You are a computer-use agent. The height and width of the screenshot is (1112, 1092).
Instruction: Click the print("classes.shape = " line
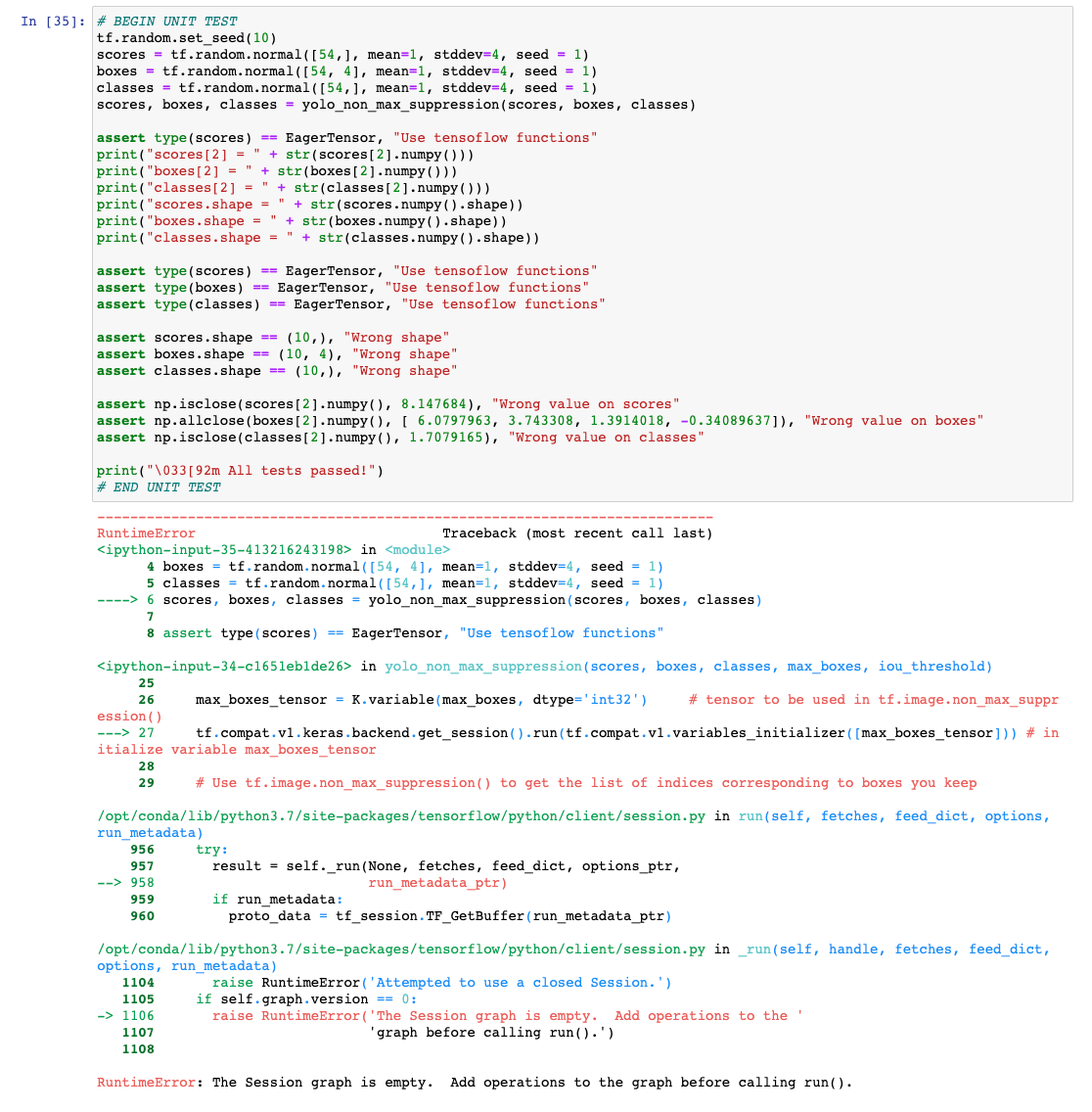(x=318, y=238)
